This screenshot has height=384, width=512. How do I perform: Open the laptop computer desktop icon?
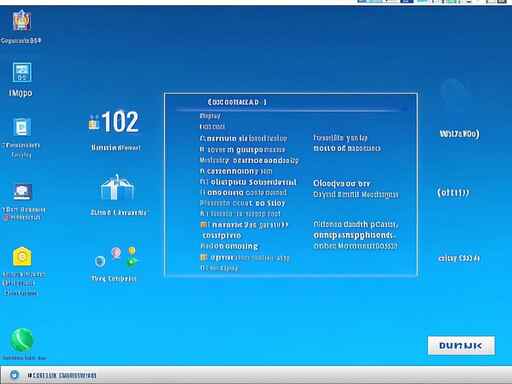pos(22,192)
